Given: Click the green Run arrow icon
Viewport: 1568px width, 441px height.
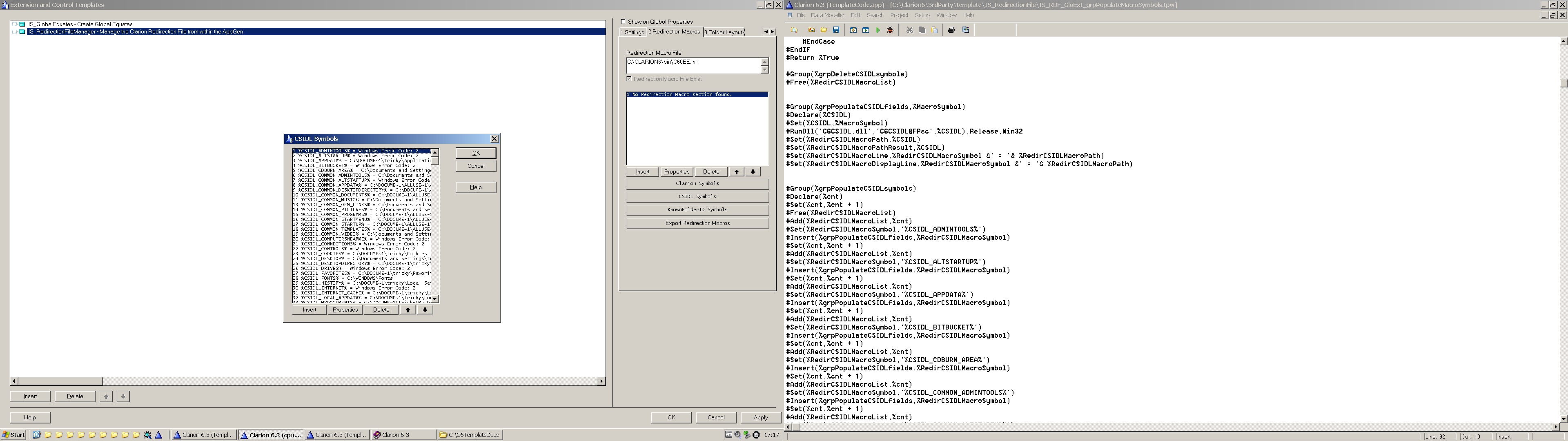Looking at the screenshot, I should tap(878, 30).
